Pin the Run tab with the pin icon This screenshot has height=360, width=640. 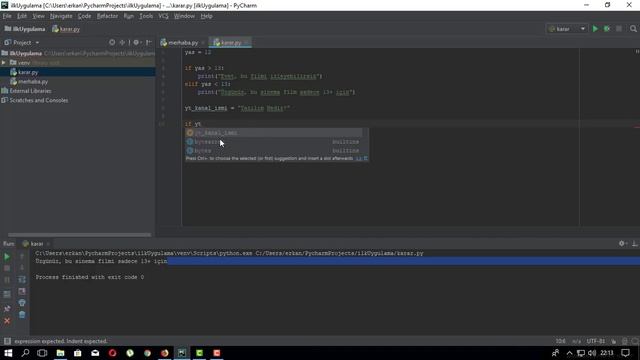[x=7, y=309]
